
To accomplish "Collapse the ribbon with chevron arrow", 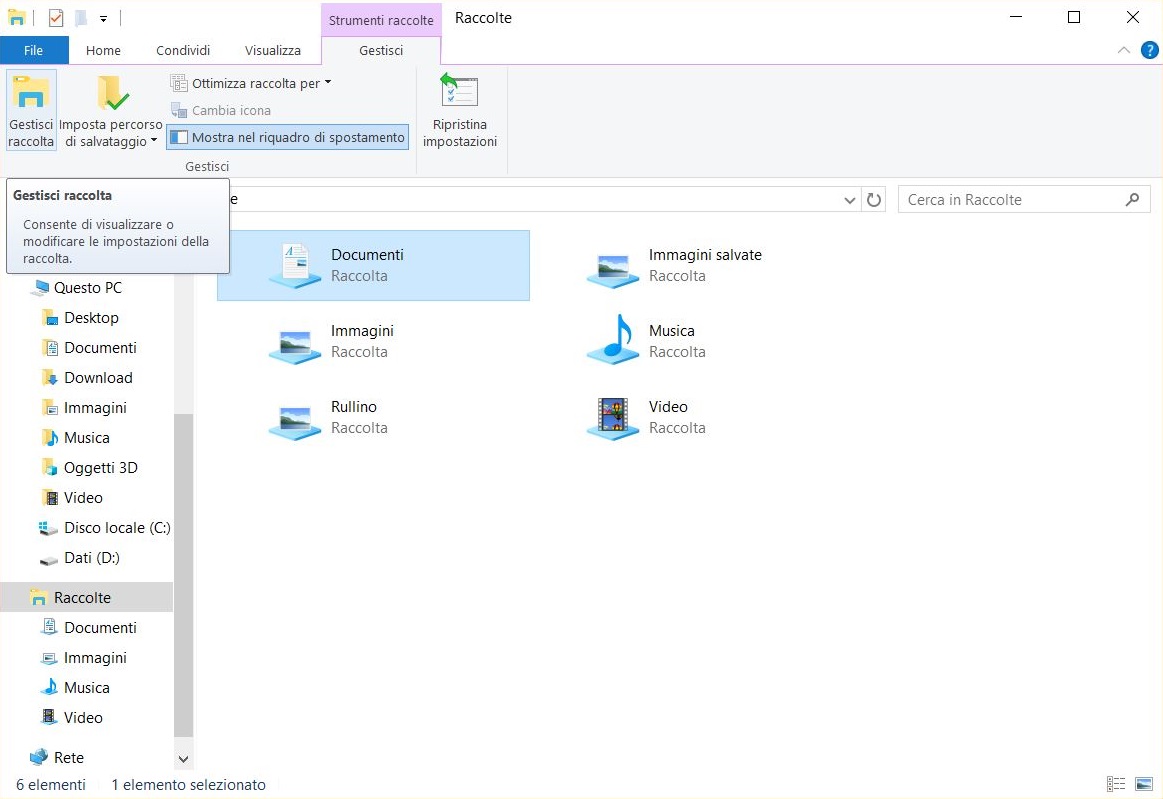I will tap(1124, 50).
